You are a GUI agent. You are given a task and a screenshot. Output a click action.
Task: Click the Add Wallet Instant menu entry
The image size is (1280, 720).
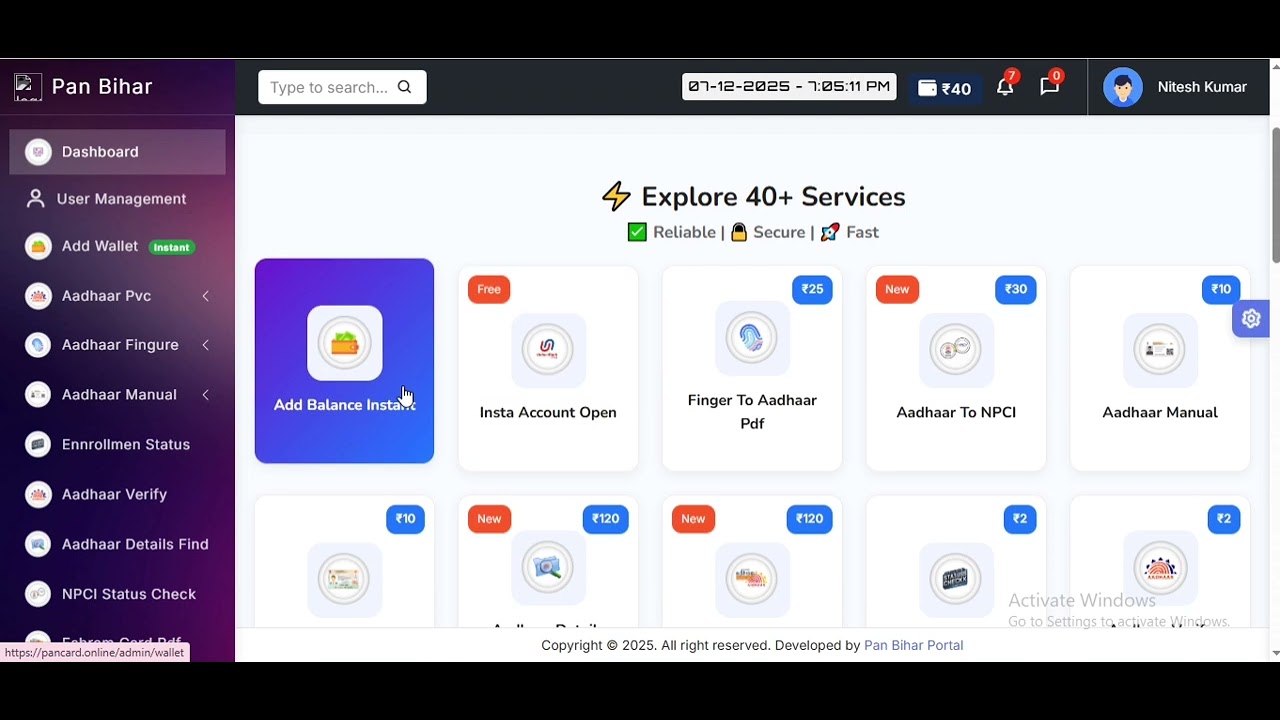click(x=117, y=246)
